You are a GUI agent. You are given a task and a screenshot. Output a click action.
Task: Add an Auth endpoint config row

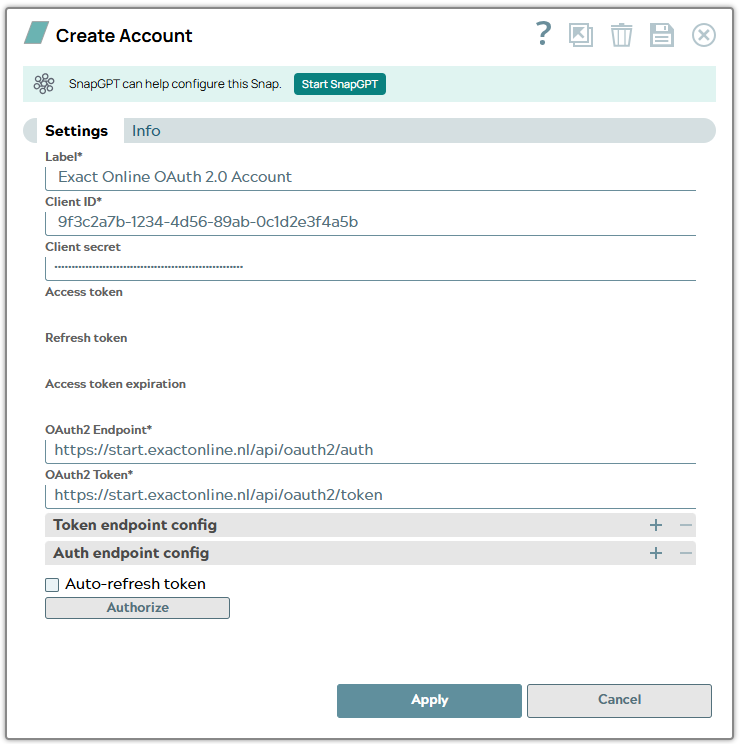pos(656,553)
